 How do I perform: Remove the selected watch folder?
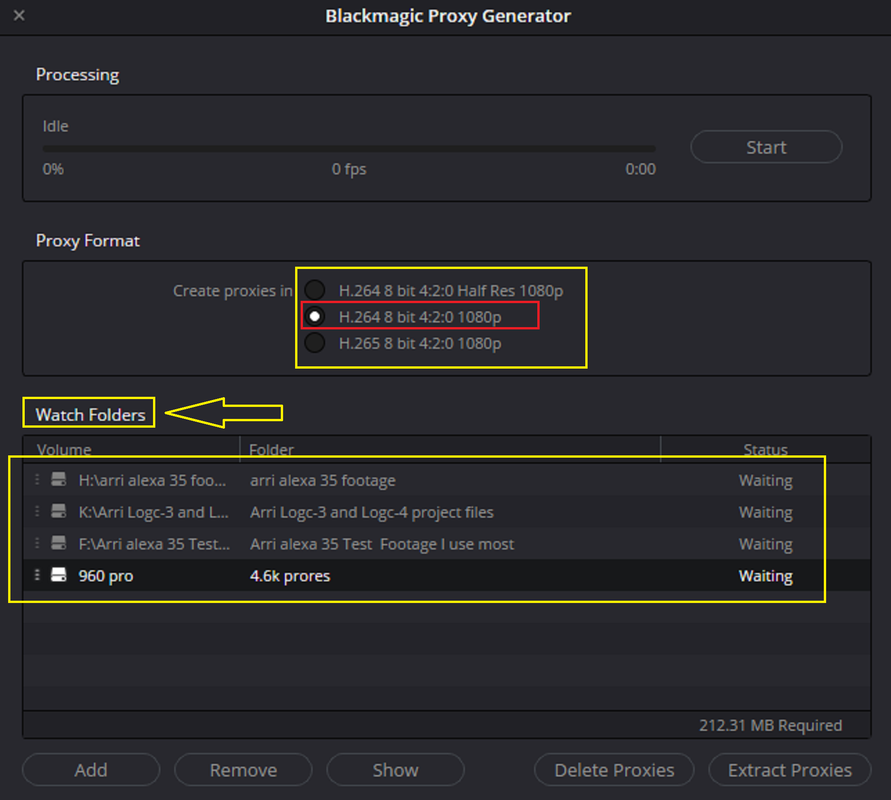[x=243, y=770]
